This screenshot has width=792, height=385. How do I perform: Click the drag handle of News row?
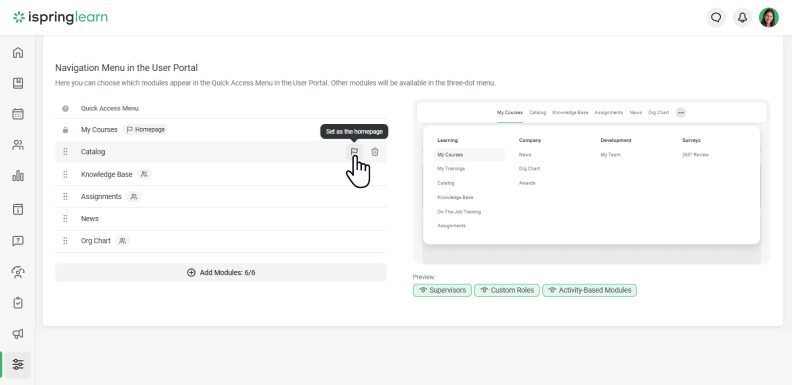(65, 219)
